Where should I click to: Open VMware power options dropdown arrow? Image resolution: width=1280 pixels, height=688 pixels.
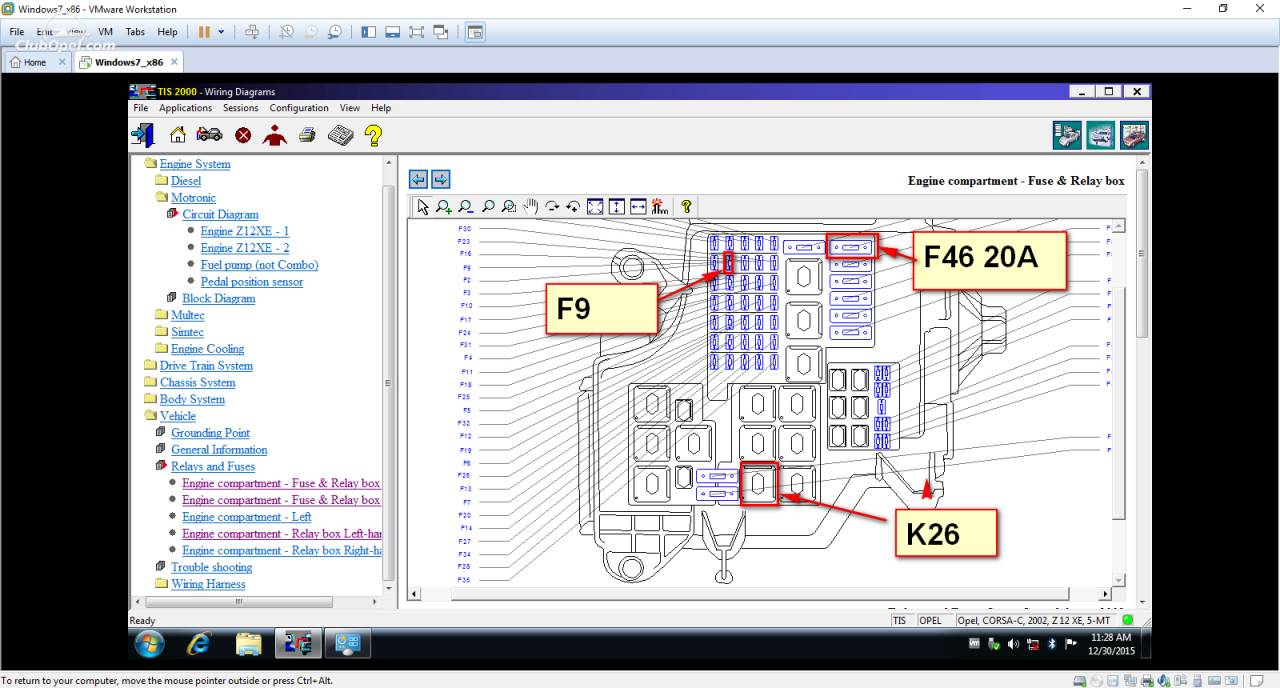tap(222, 32)
